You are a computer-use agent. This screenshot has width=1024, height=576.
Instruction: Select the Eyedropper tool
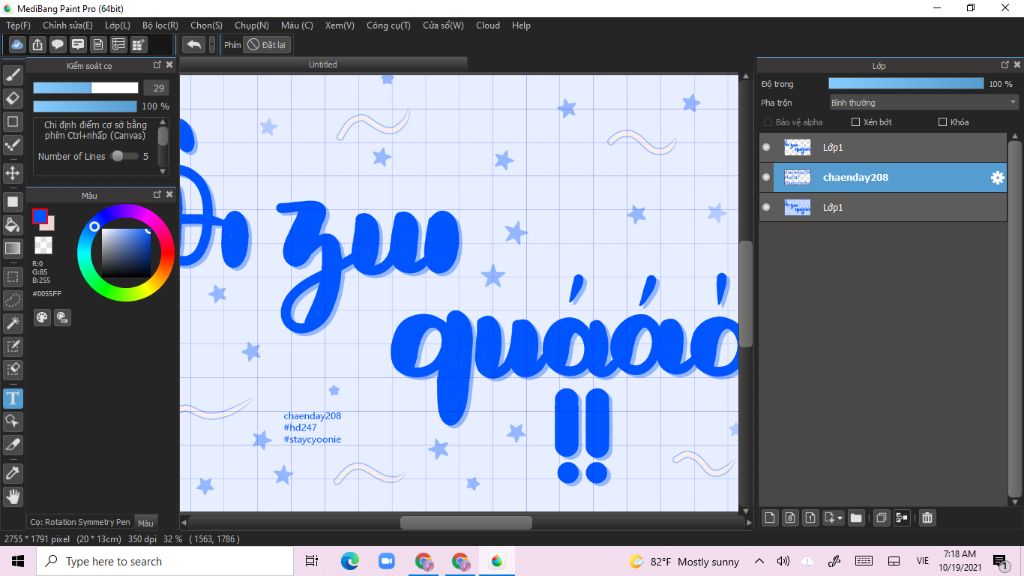(x=12, y=473)
